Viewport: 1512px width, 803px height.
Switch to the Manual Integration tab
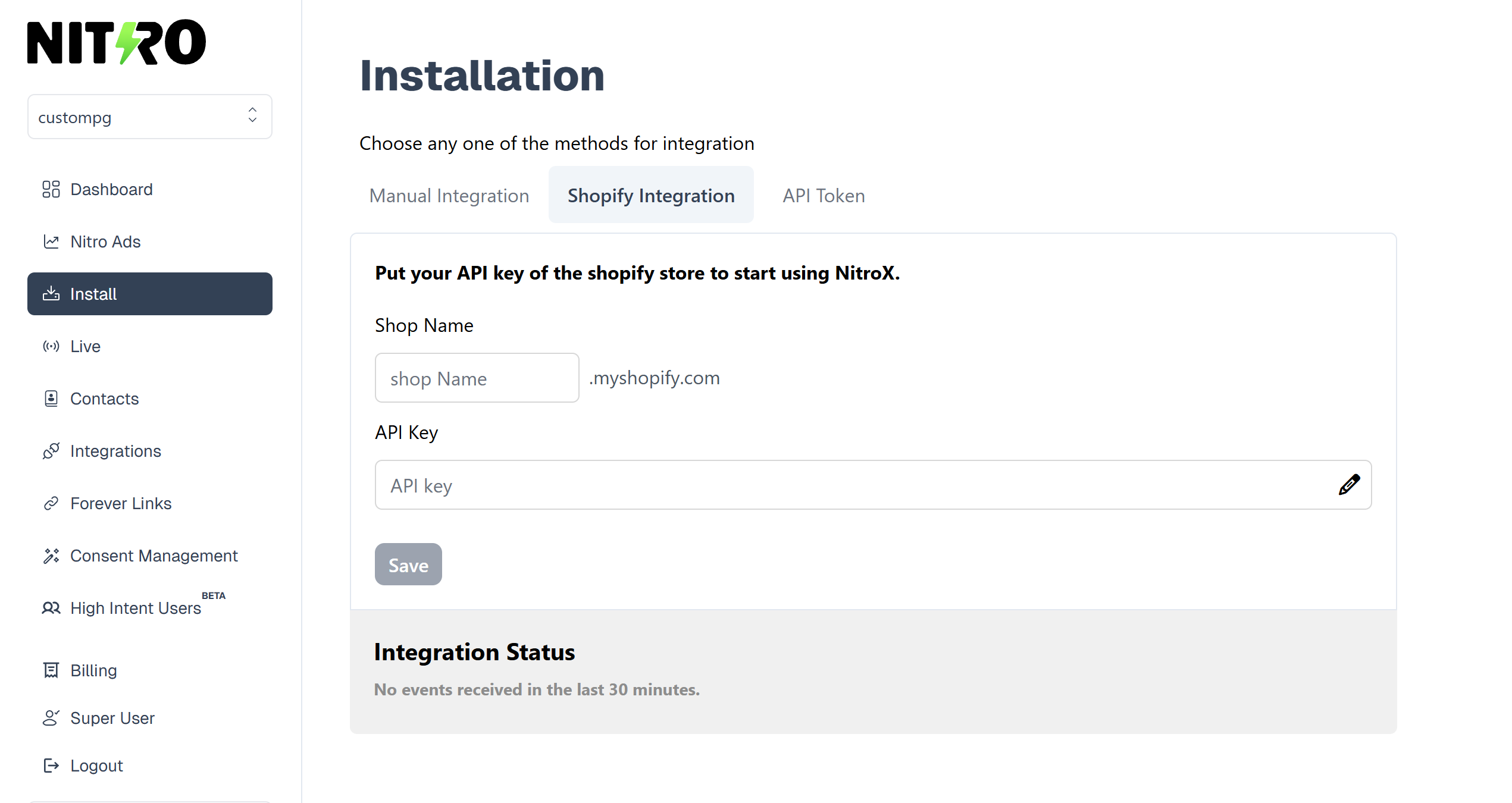pyautogui.click(x=449, y=195)
